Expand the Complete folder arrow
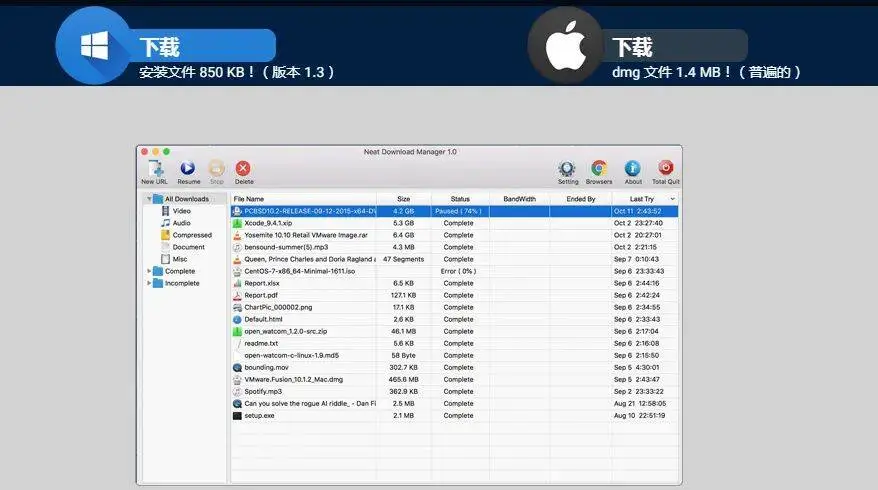The width and height of the screenshot is (878, 490). point(149,271)
